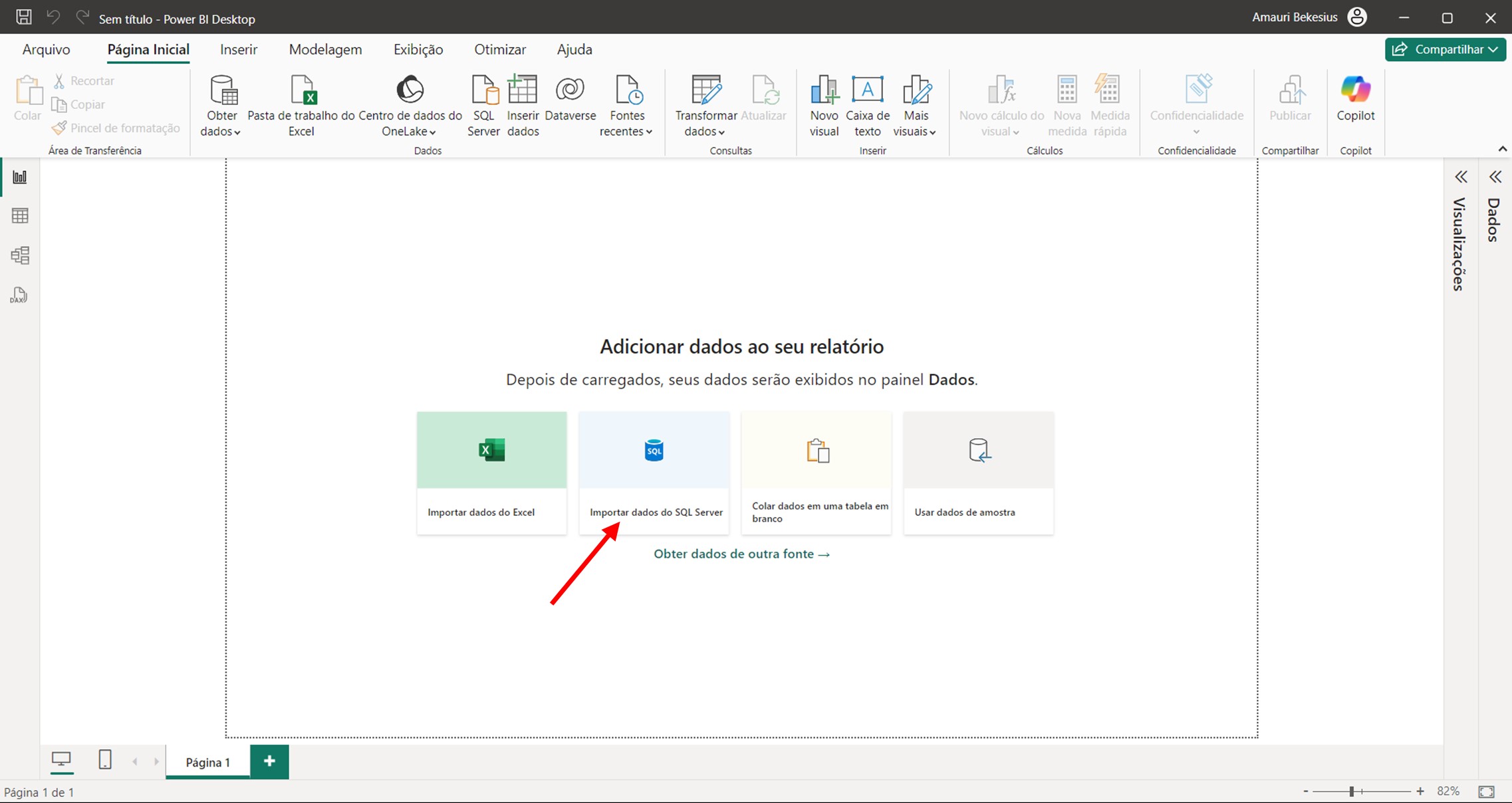Open the Amauri Bekesius account avatar
The height and width of the screenshot is (803, 1512).
(1356, 17)
